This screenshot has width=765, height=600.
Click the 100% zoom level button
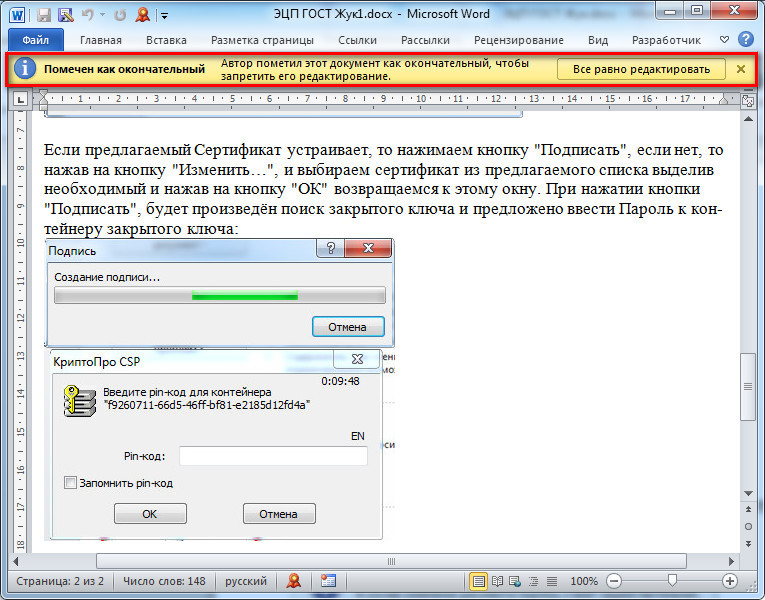(x=584, y=581)
